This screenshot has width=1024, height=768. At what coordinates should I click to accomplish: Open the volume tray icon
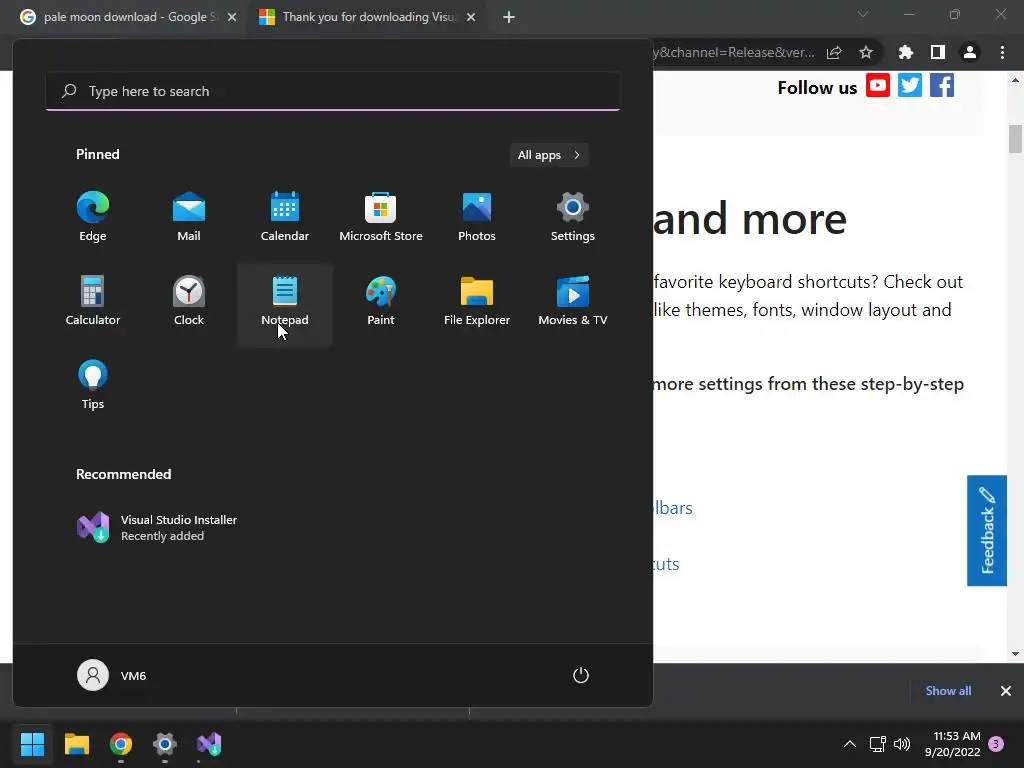(902, 744)
